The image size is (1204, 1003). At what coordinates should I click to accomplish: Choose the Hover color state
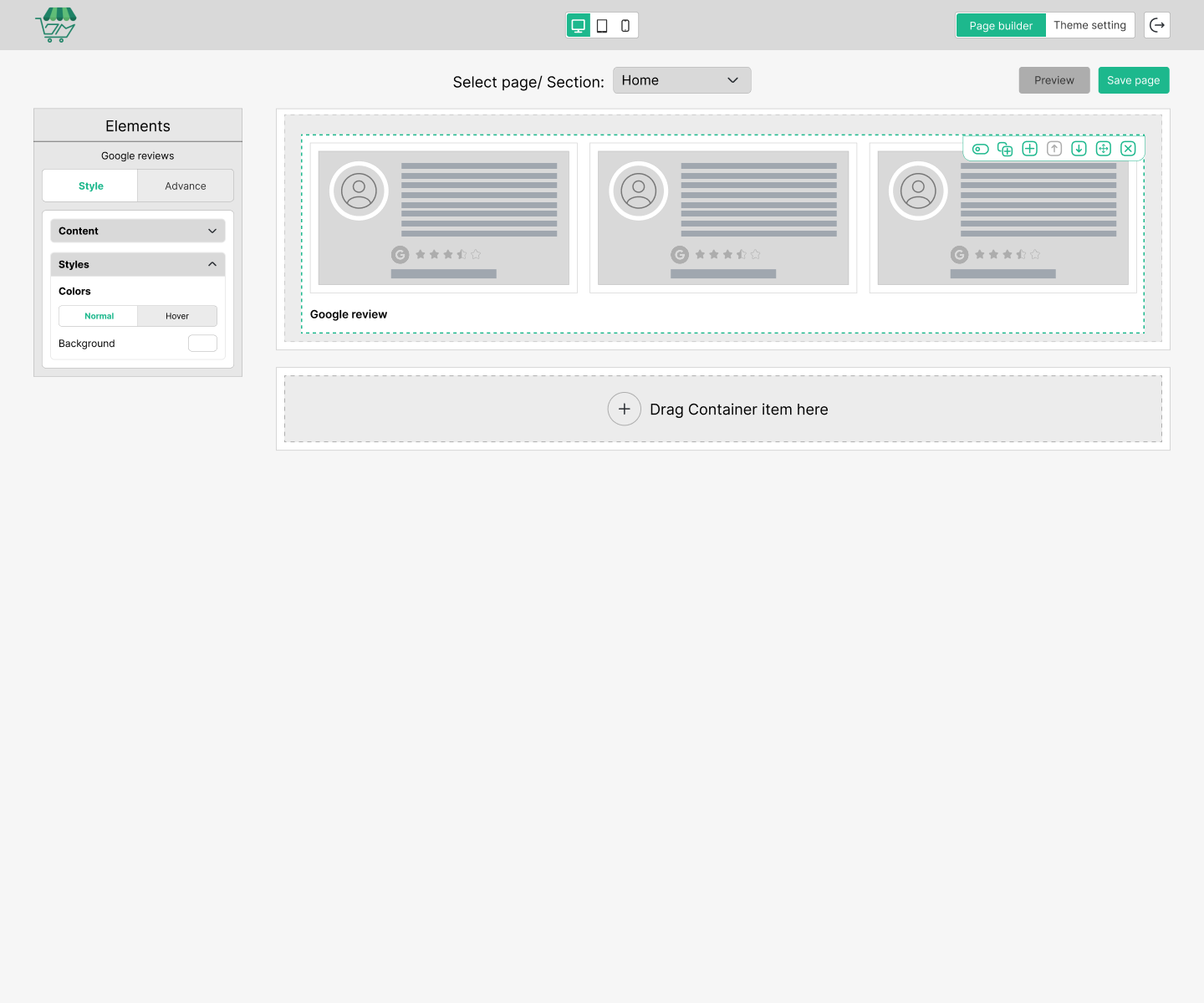tap(177, 316)
